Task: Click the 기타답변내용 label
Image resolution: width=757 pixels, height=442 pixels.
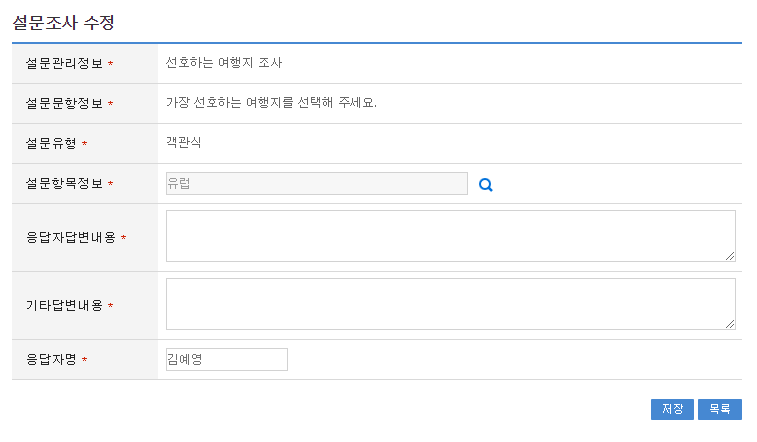Action: coord(65,306)
